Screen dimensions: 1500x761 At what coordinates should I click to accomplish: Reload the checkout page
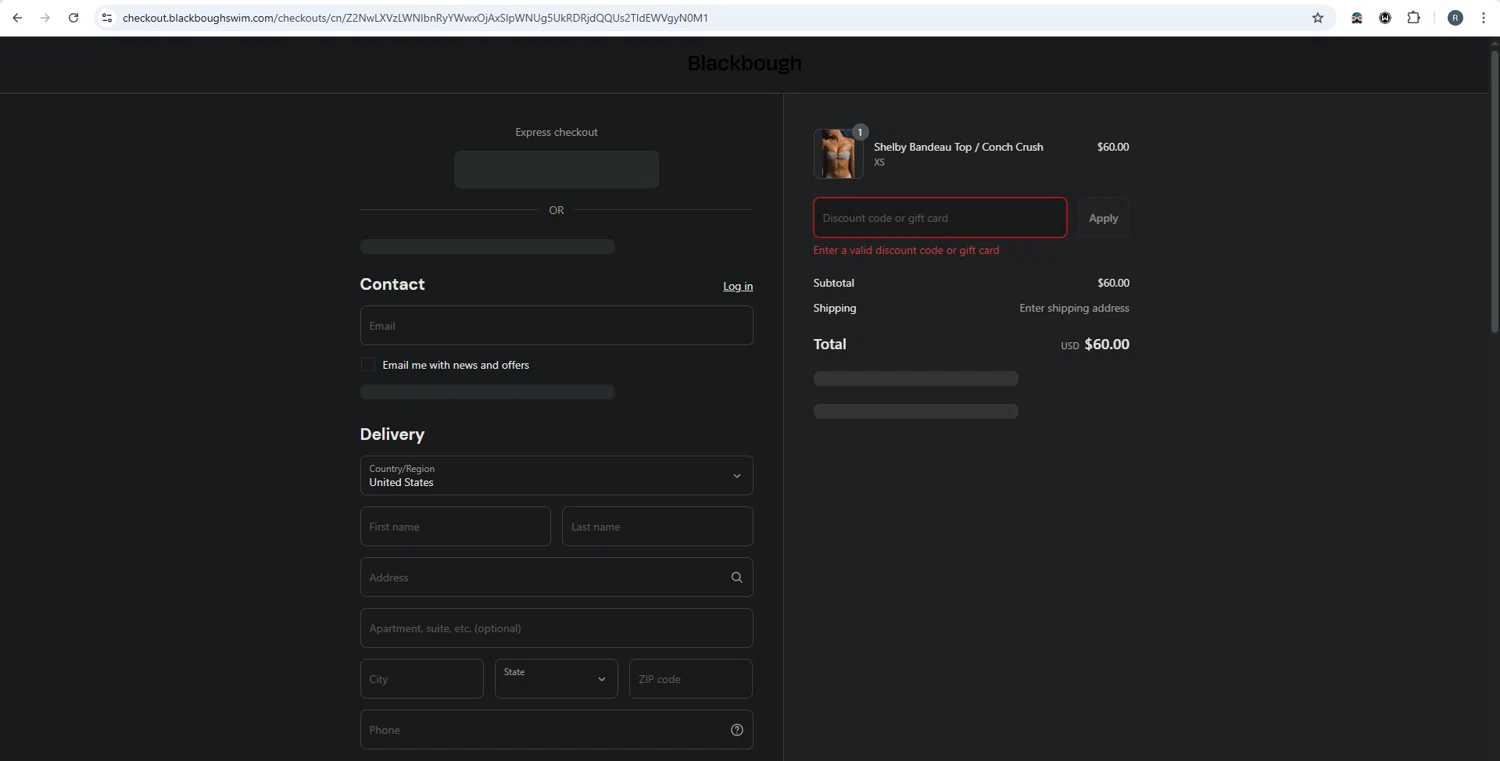pyautogui.click(x=73, y=18)
